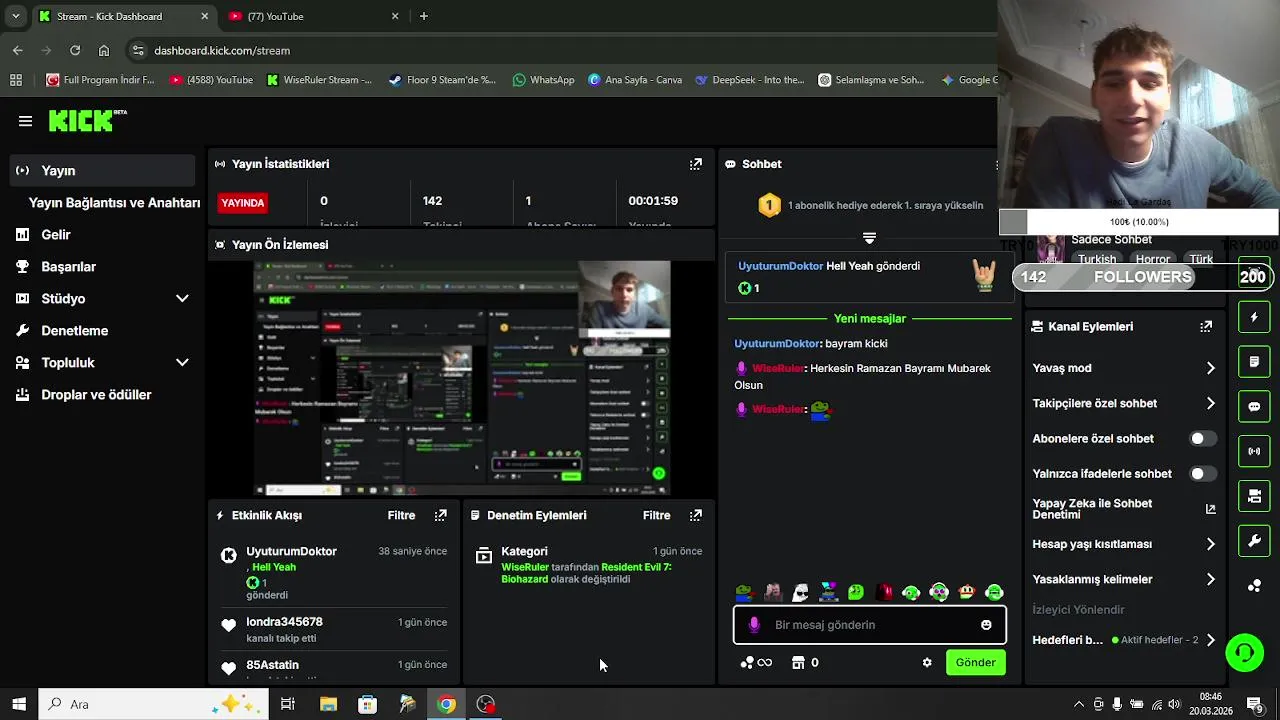Click Resident Evil 7: Biohazard category text

pyautogui.click(x=587, y=573)
